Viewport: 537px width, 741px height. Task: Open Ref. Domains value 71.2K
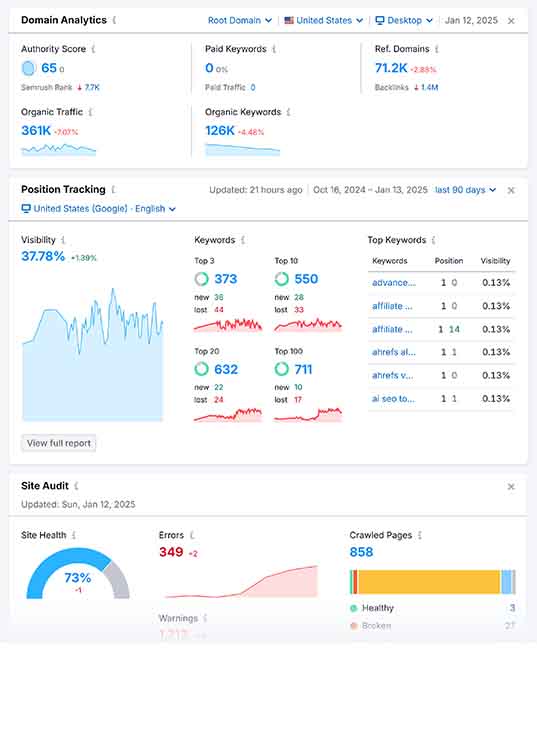pyautogui.click(x=391, y=68)
